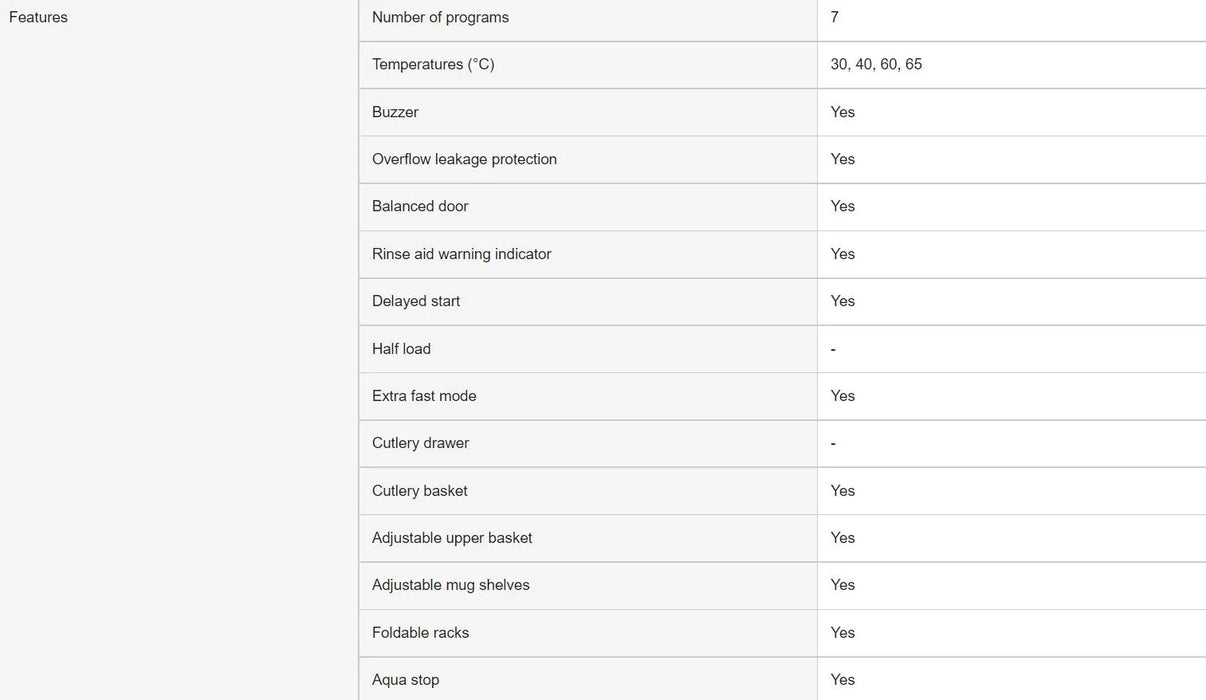This screenshot has height=700, width=1206.
Task: Select Overflow leakage protection label
Action: pyautogui.click(x=464, y=159)
